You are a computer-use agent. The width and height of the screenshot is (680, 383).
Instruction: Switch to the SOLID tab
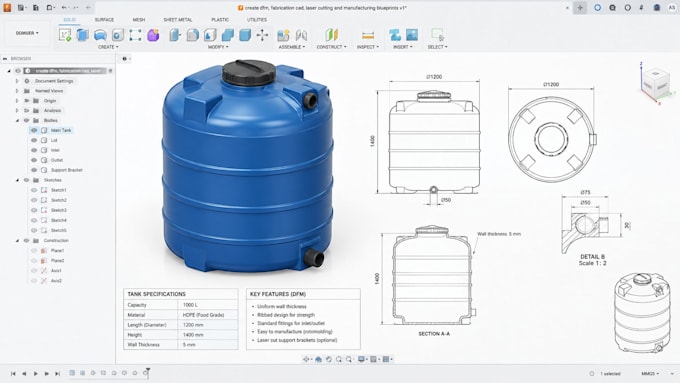pyautogui.click(x=69, y=20)
